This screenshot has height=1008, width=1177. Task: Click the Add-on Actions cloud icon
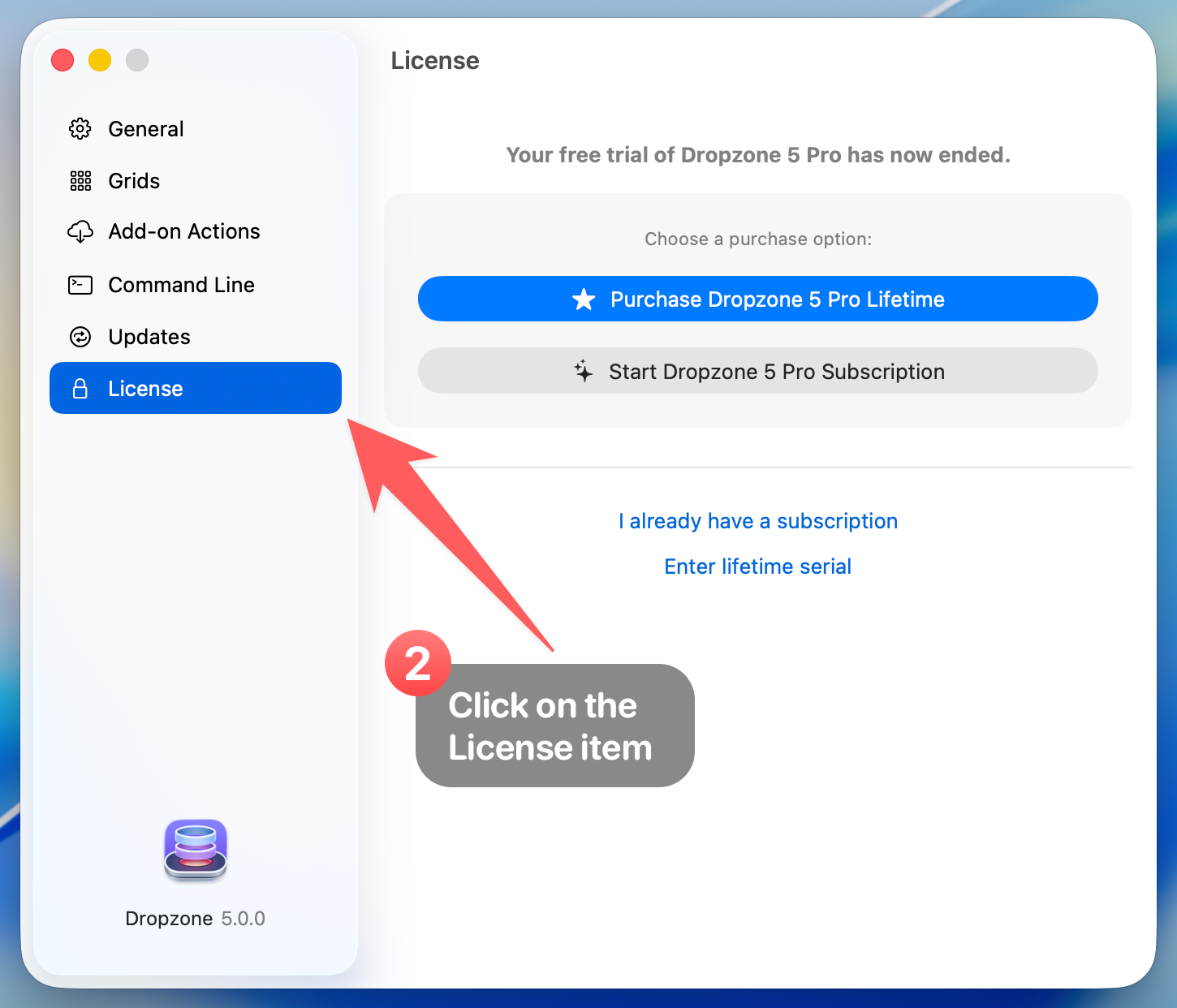80,231
